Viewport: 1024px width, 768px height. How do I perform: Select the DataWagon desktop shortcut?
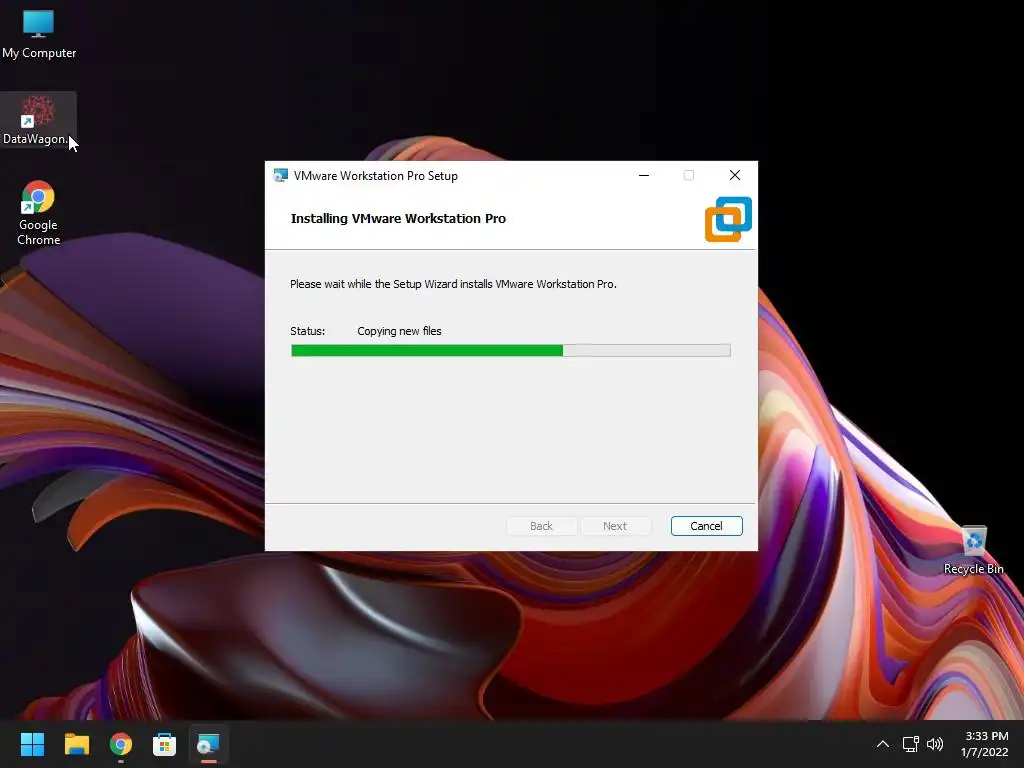pos(38,120)
